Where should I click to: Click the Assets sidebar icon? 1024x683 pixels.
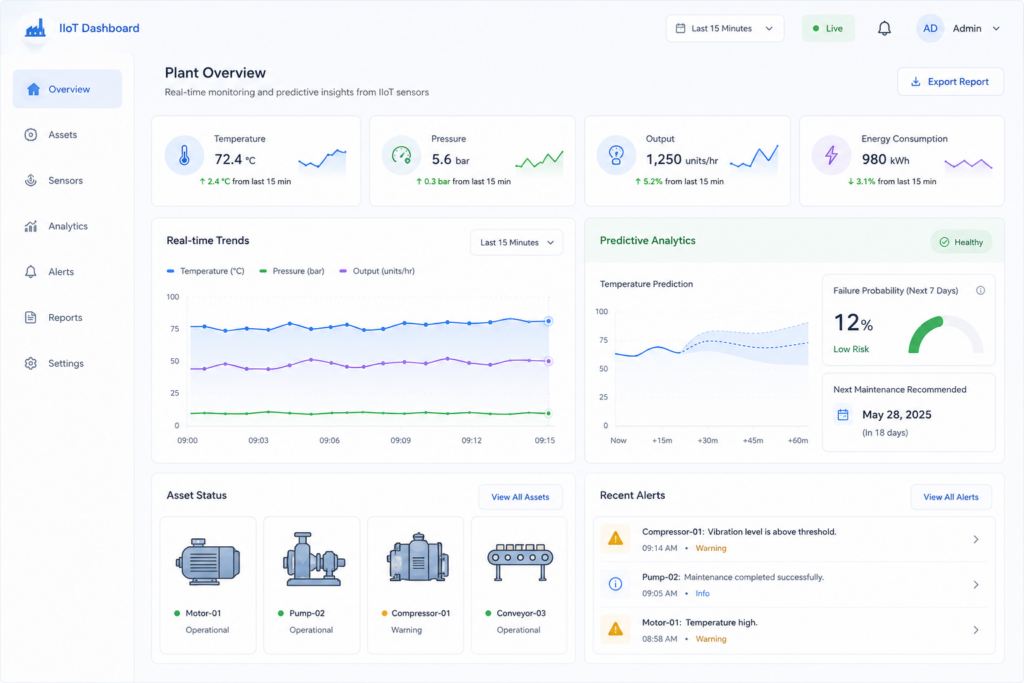tap(31, 135)
